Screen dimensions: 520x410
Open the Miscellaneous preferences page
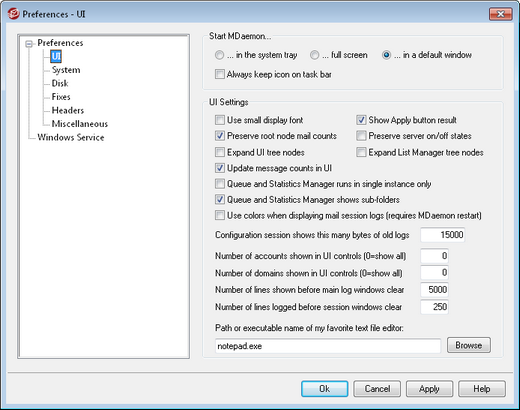tap(80, 124)
